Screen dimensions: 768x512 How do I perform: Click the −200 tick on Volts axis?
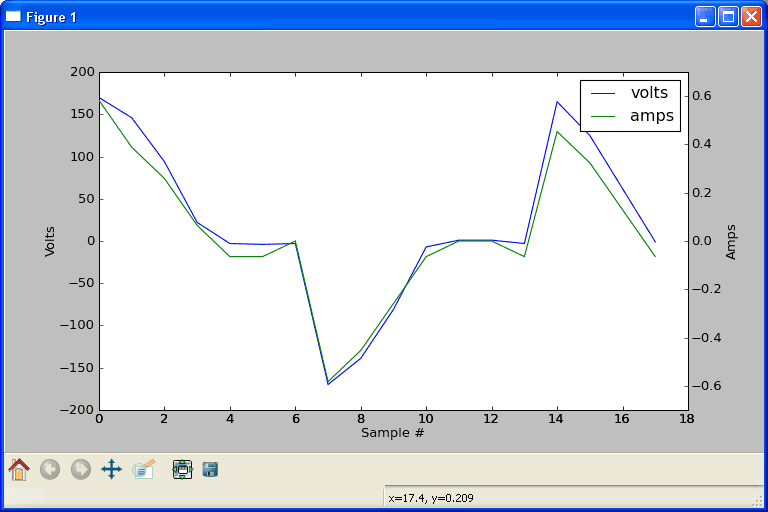click(77, 410)
